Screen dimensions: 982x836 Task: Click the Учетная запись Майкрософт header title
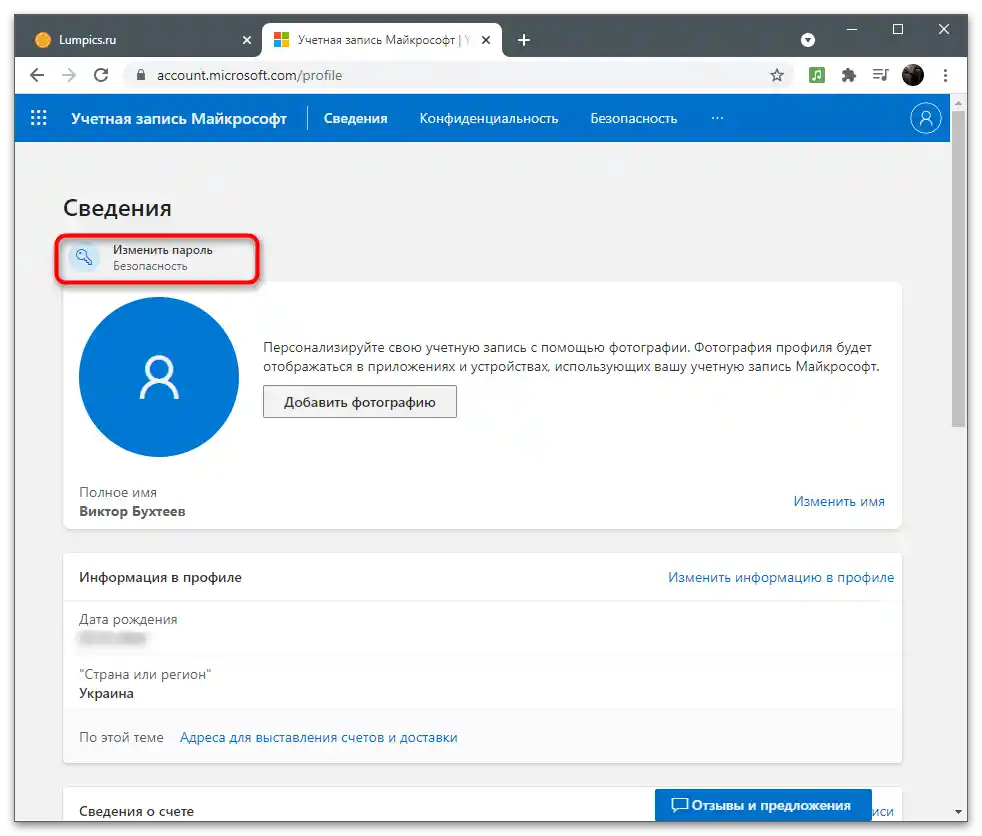(x=178, y=118)
